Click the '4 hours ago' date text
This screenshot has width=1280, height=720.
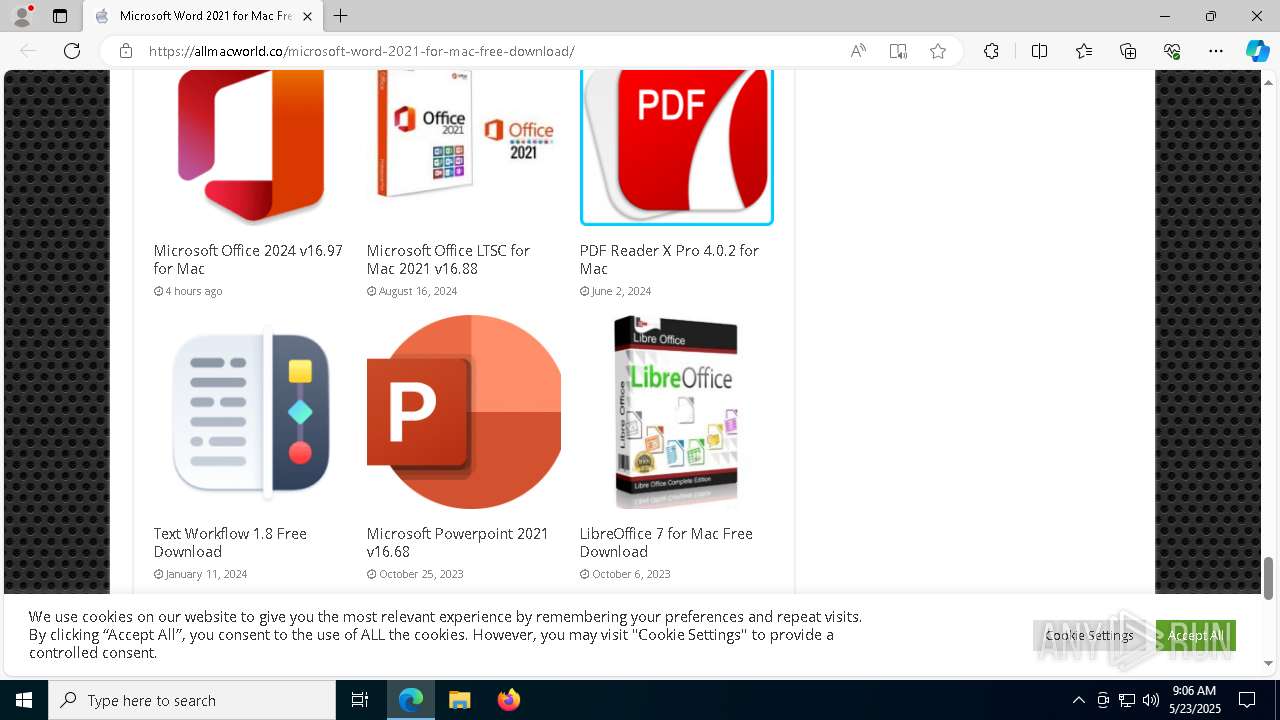[x=194, y=291]
